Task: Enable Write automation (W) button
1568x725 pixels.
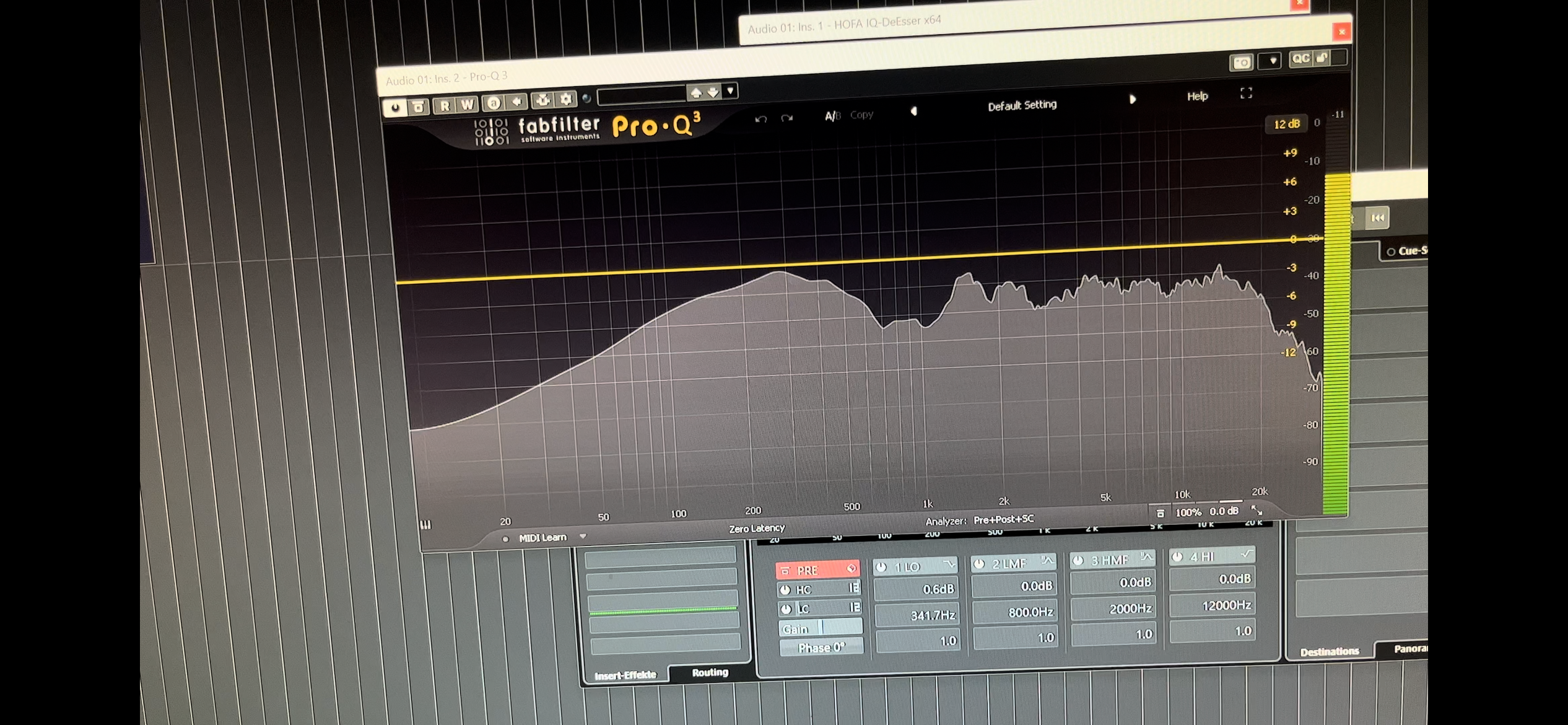Action: 467,104
